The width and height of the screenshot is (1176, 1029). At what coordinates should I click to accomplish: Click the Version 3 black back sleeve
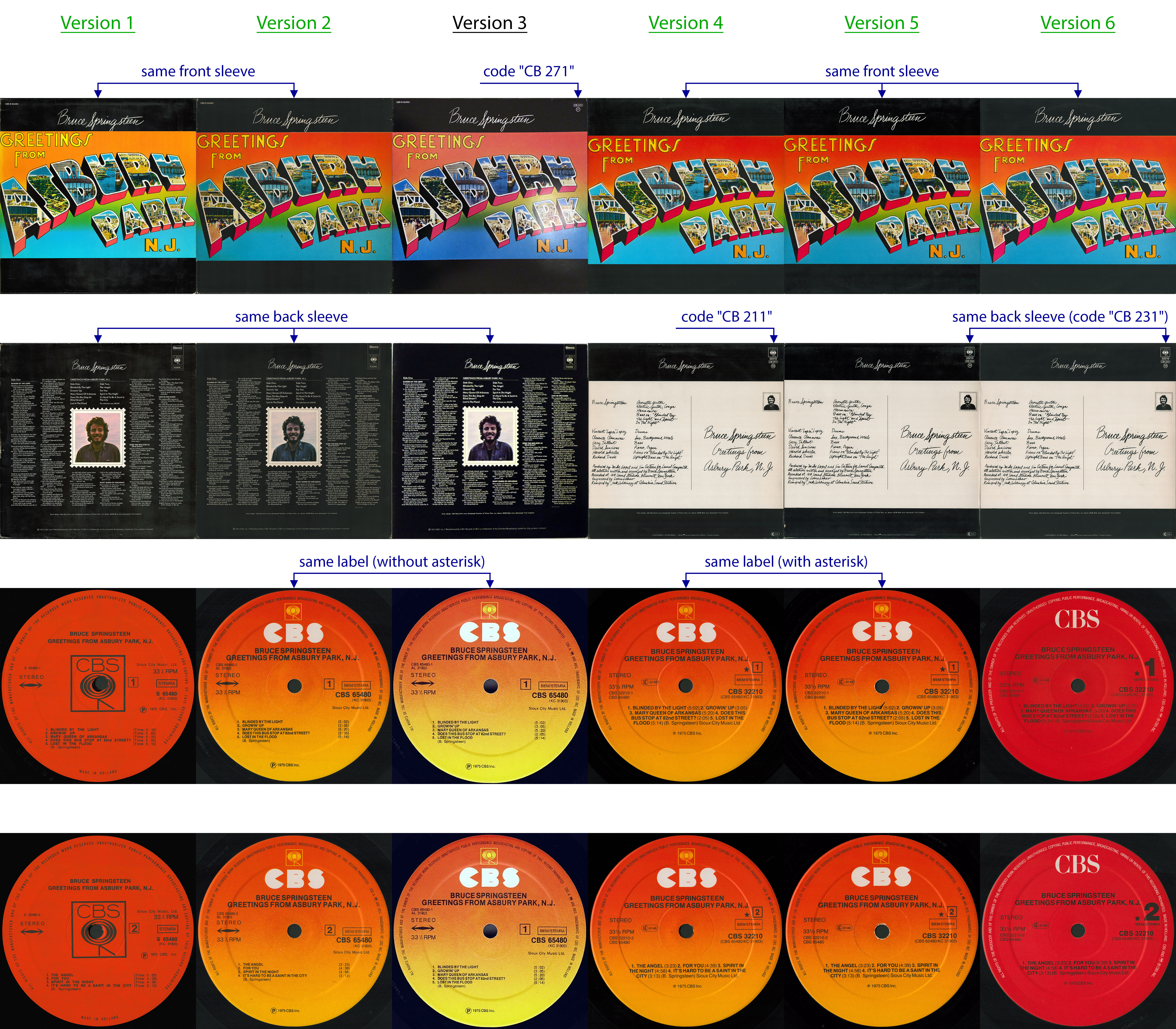click(490, 441)
